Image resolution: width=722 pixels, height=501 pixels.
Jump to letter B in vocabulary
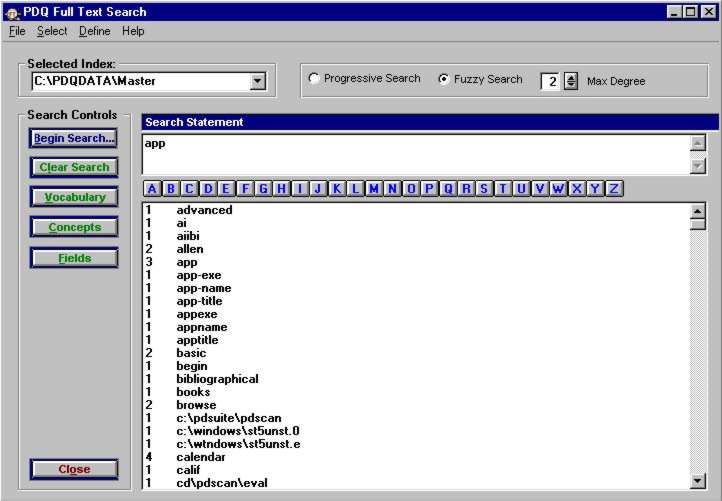(171, 188)
